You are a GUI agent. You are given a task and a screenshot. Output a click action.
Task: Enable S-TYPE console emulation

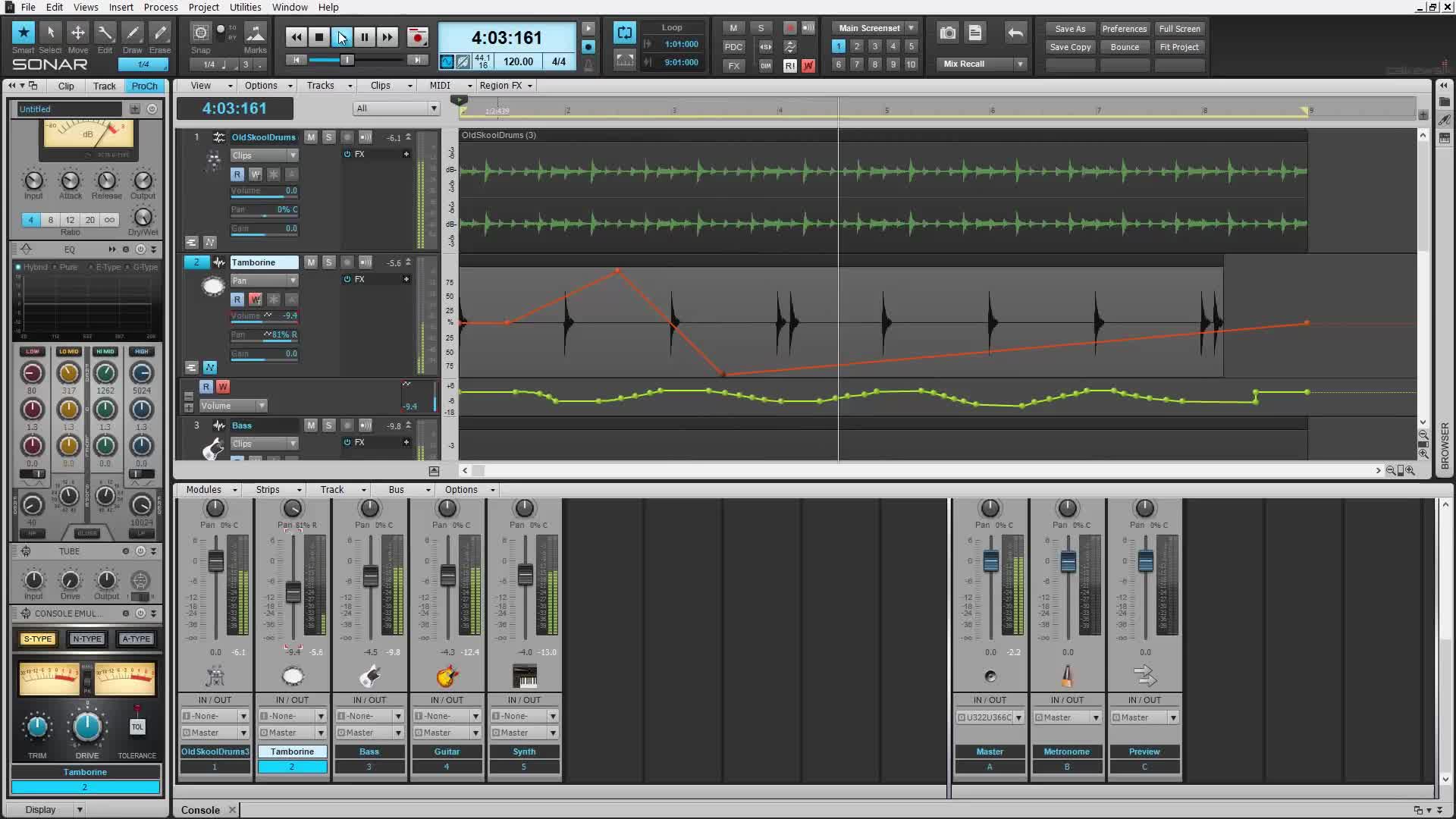pos(38,639)
